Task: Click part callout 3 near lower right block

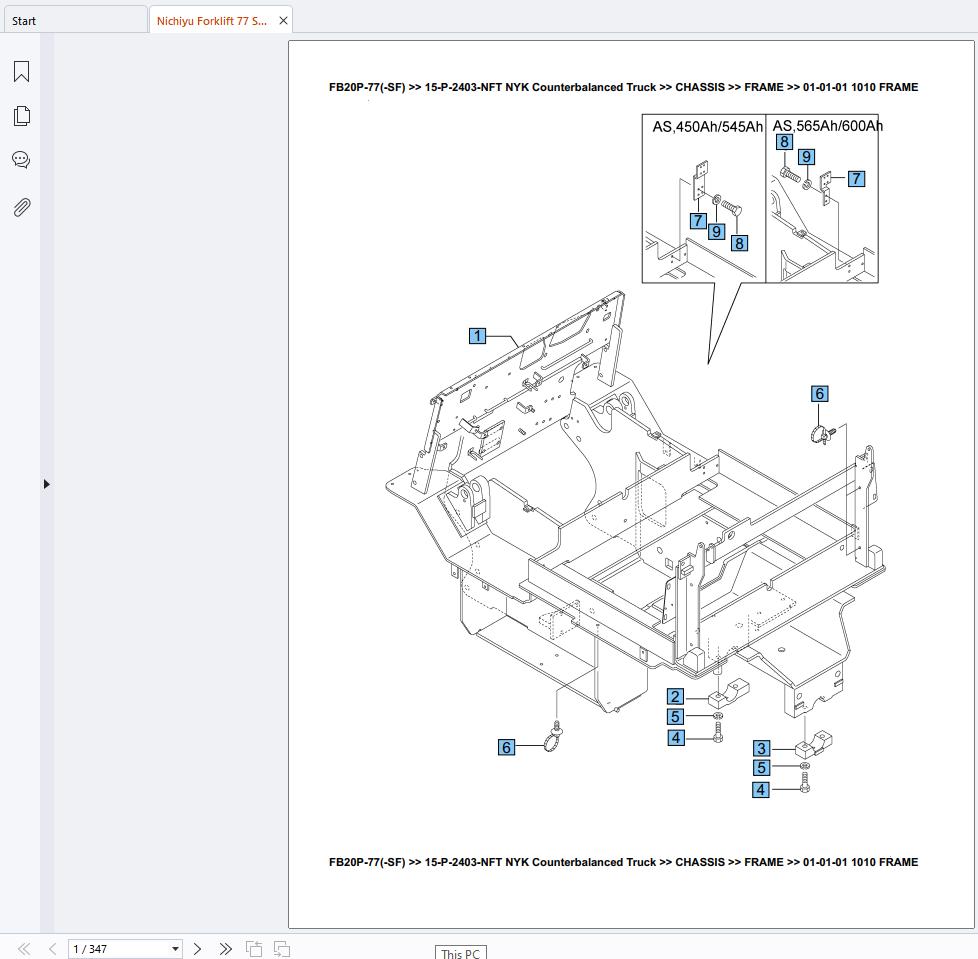Action: 761,748
